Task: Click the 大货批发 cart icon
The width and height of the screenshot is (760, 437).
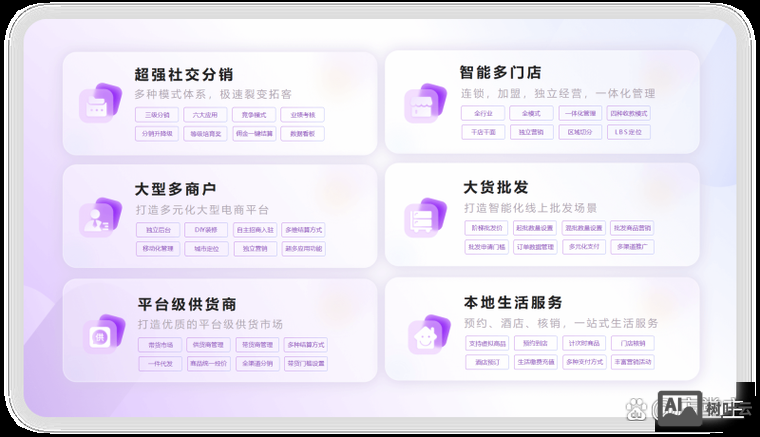Action: [425, 218]
